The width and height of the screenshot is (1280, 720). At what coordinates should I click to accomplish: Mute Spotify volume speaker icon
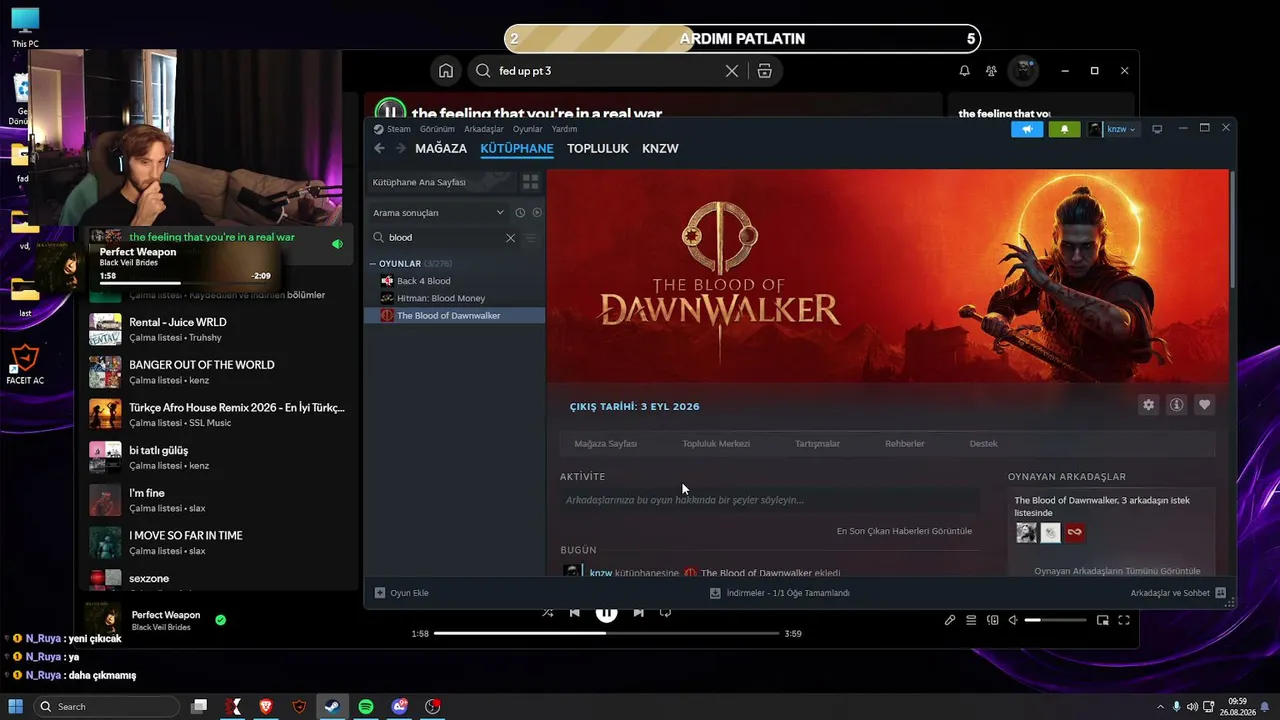click(x=1013, y=620)
